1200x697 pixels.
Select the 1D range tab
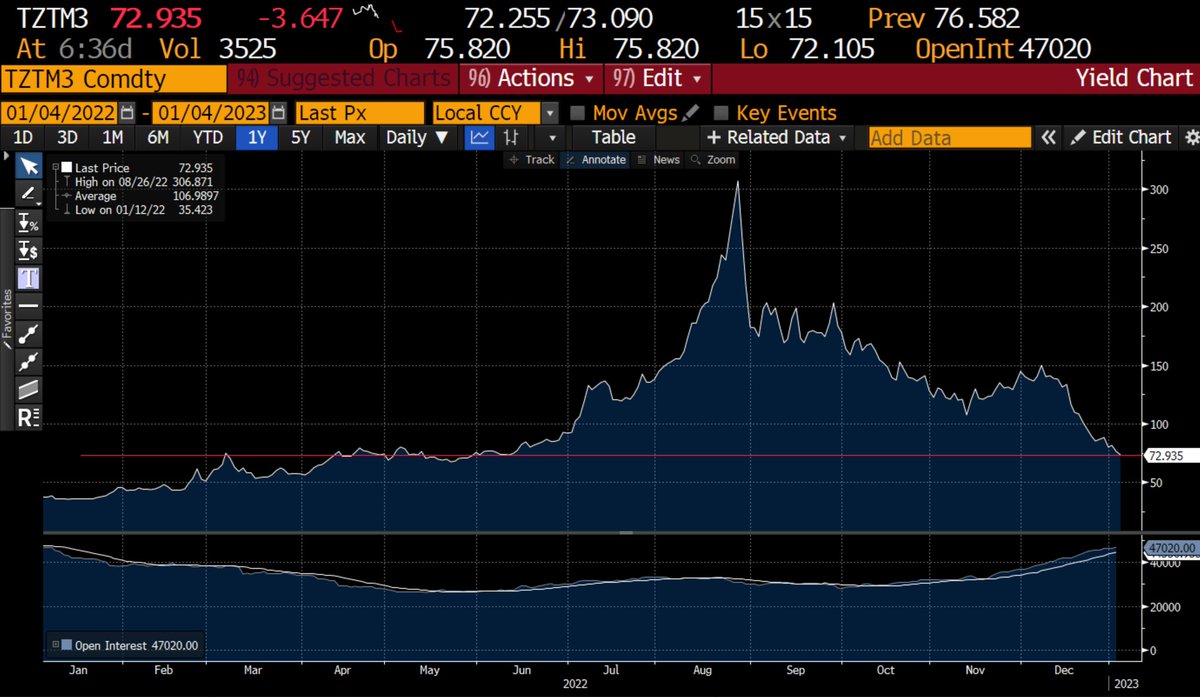coord(22,138)
